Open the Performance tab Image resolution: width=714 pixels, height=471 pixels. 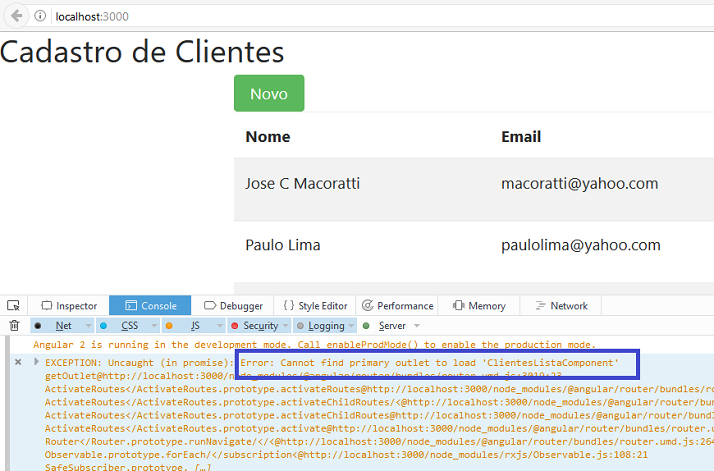point(397,305)
